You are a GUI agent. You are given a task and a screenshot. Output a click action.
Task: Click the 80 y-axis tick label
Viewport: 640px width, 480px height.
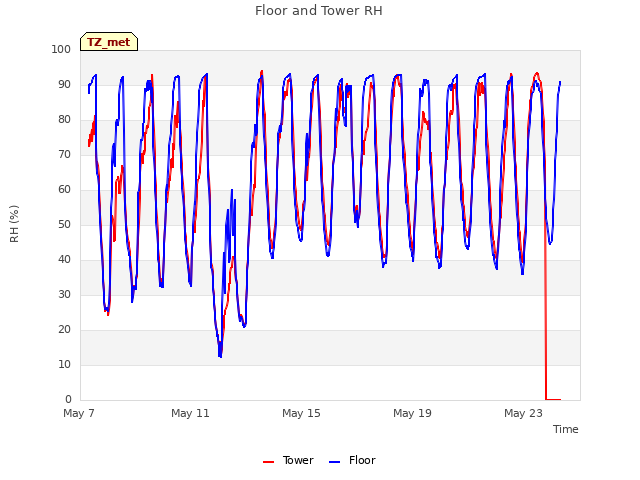[64, 120]
